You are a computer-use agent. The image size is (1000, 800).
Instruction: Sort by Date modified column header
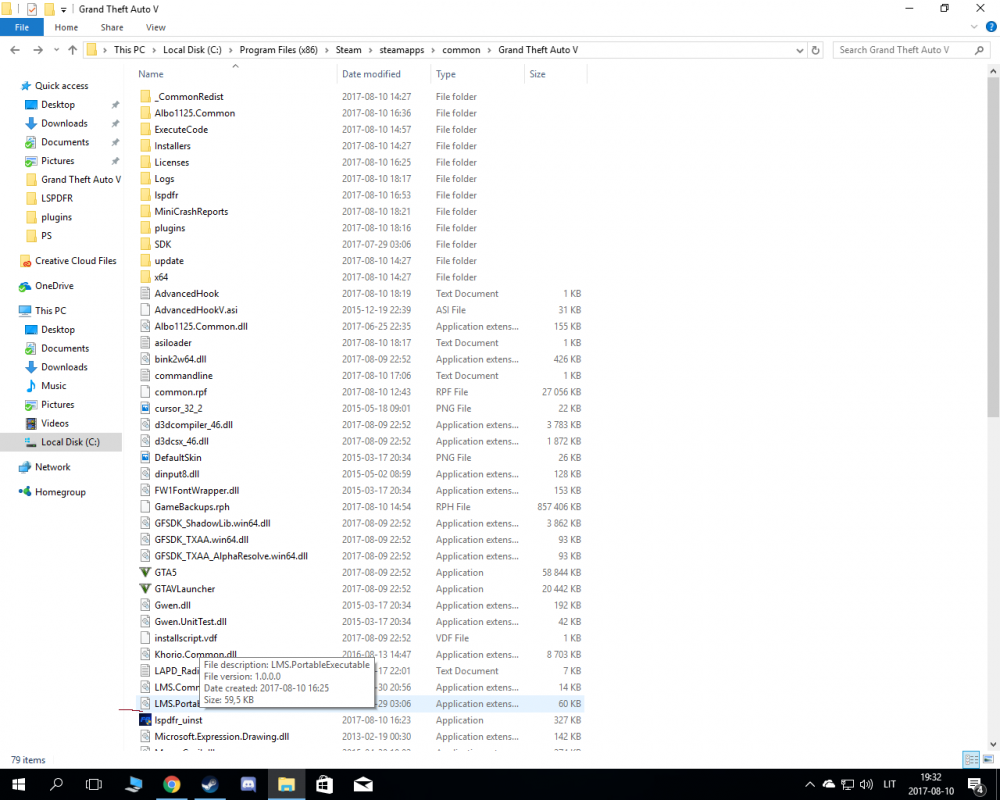point(371,74)
